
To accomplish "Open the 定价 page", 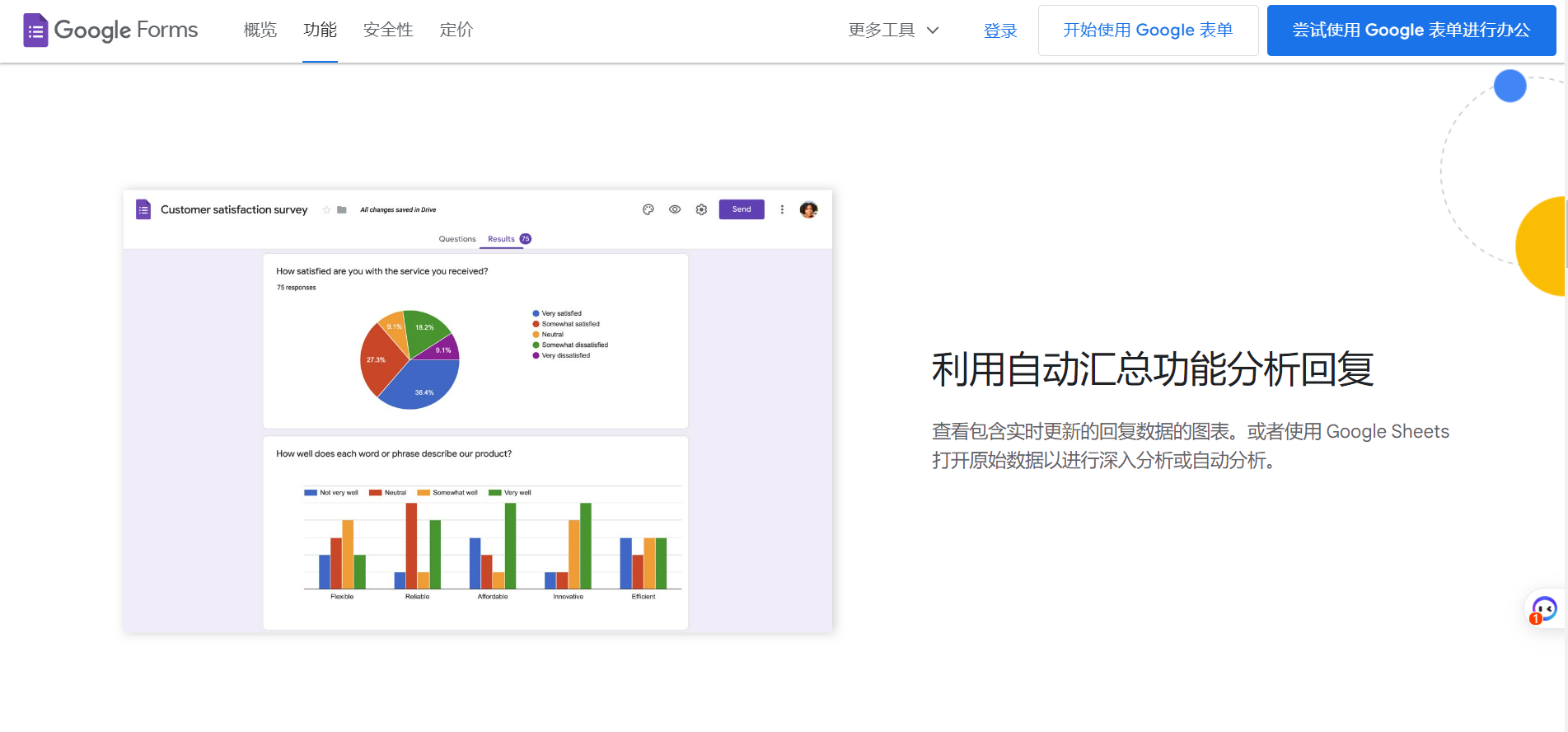I will pyautogui.click(x=456, y=30).
